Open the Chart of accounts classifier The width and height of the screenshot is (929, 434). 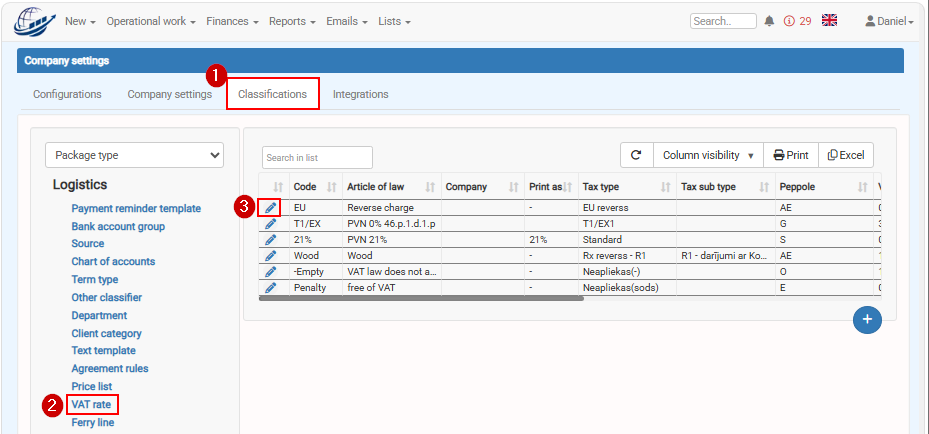tap(113, 261)
